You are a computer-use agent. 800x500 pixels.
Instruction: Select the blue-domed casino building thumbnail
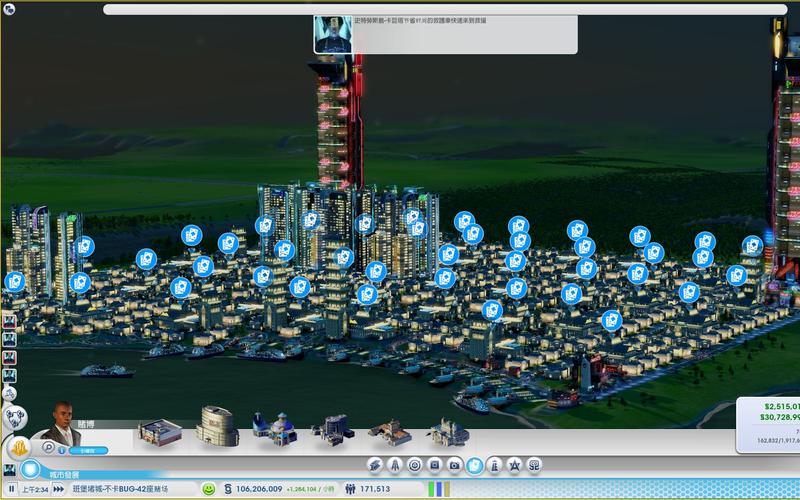(272, 430)
